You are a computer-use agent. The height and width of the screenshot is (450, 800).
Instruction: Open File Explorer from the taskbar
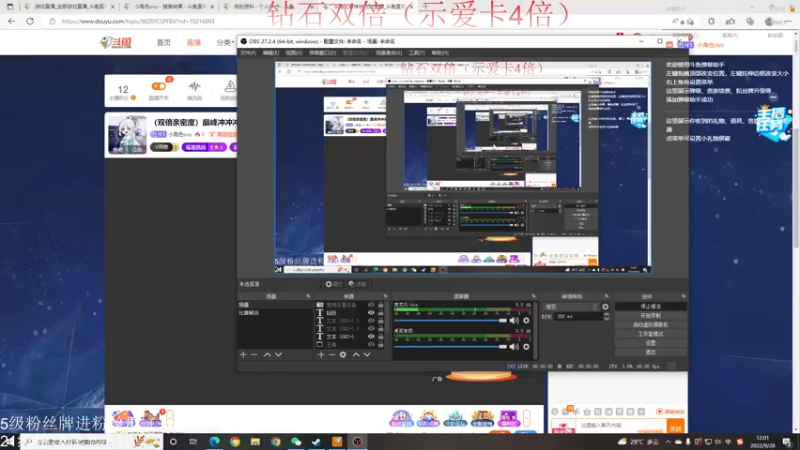[x=255, y=442]
